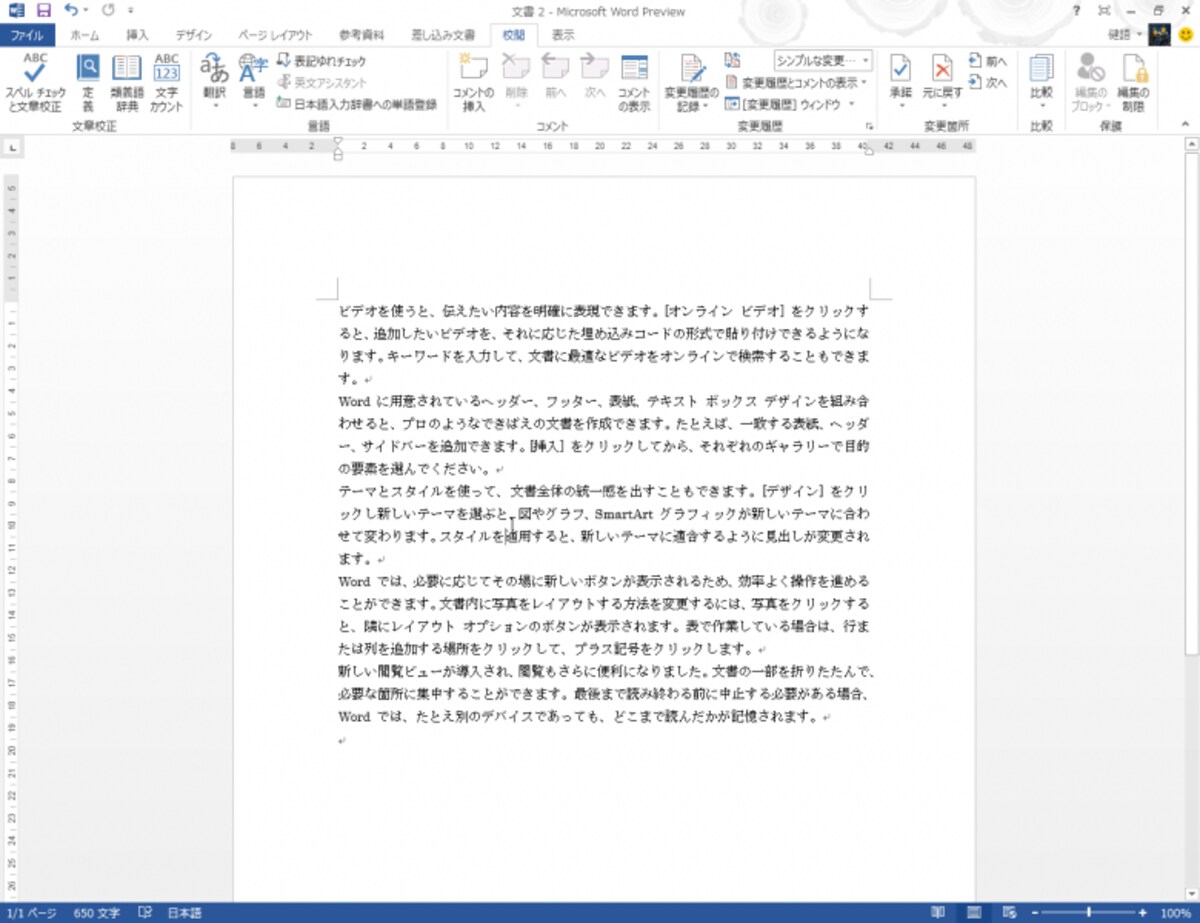1200x923 pixels.
Task: Switch to the 表示 tab
Action: click(563, 35)
